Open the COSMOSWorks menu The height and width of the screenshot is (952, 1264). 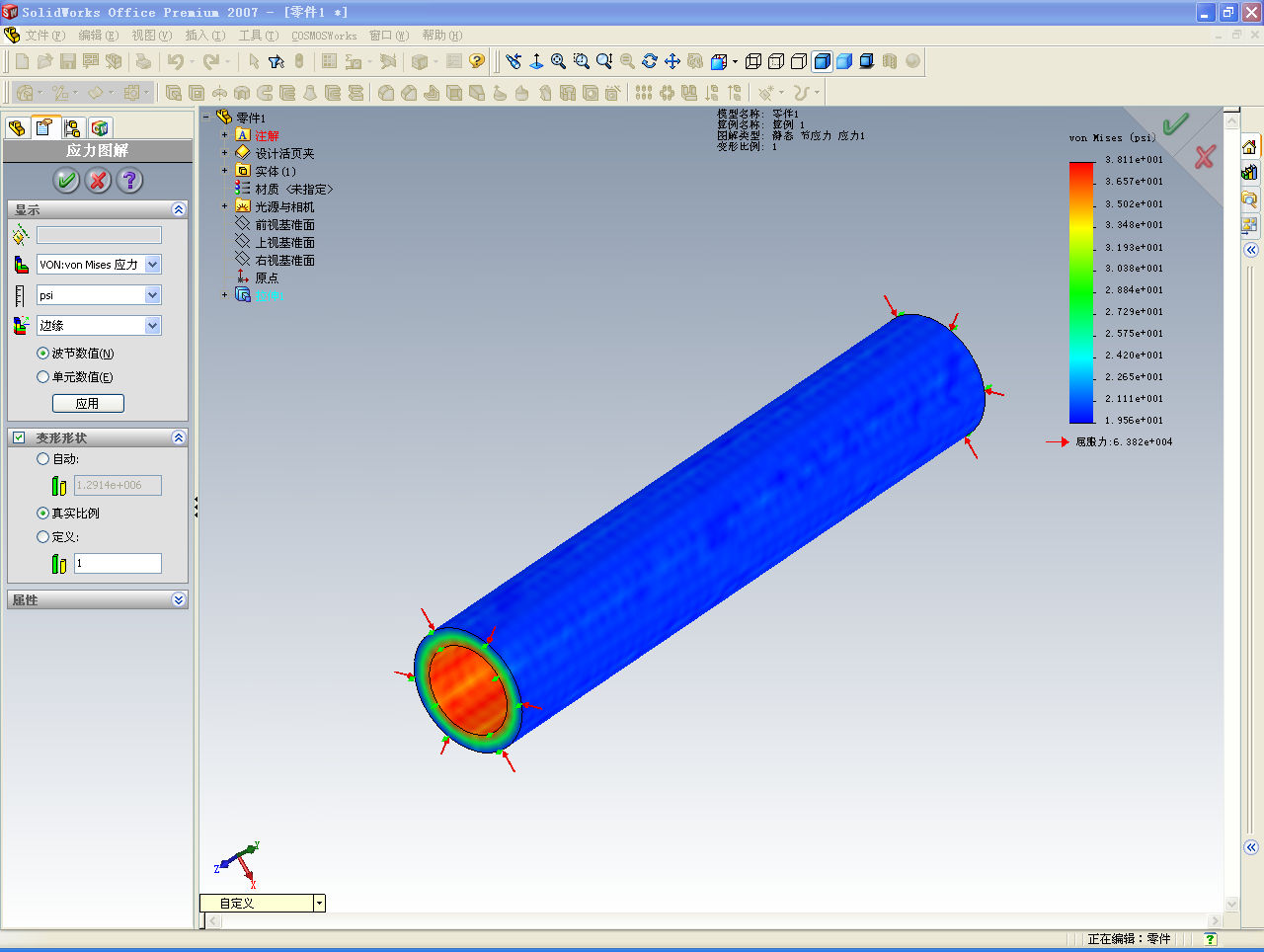point(324,36)
